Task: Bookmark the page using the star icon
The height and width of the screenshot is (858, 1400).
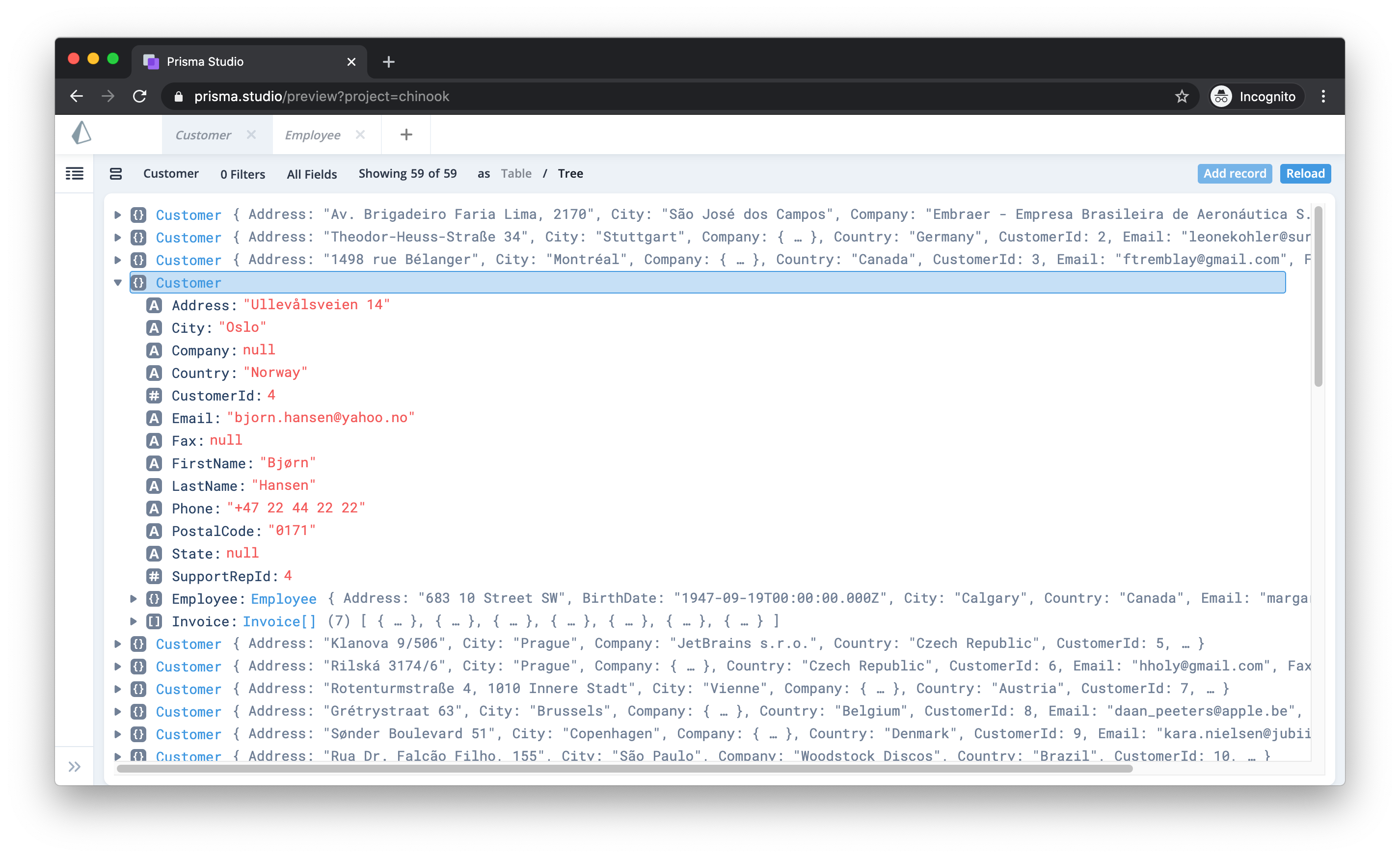Action: pyautogui.click(x=1183, y=96)
